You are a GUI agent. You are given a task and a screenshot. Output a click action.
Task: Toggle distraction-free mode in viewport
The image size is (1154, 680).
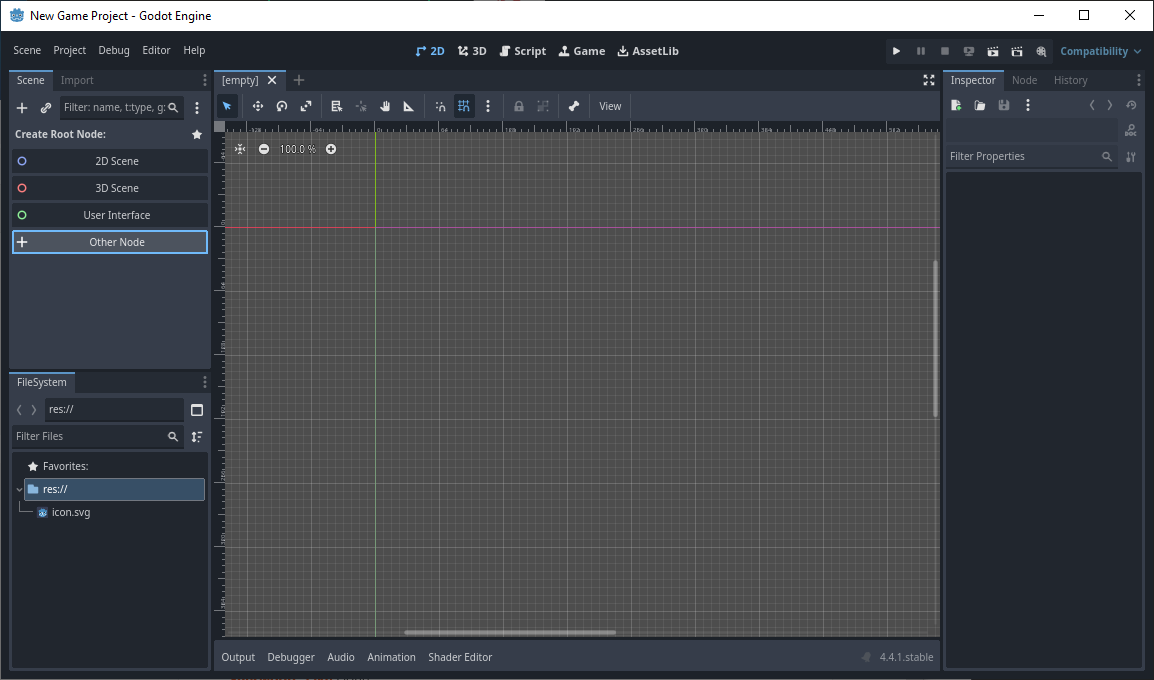929,80
